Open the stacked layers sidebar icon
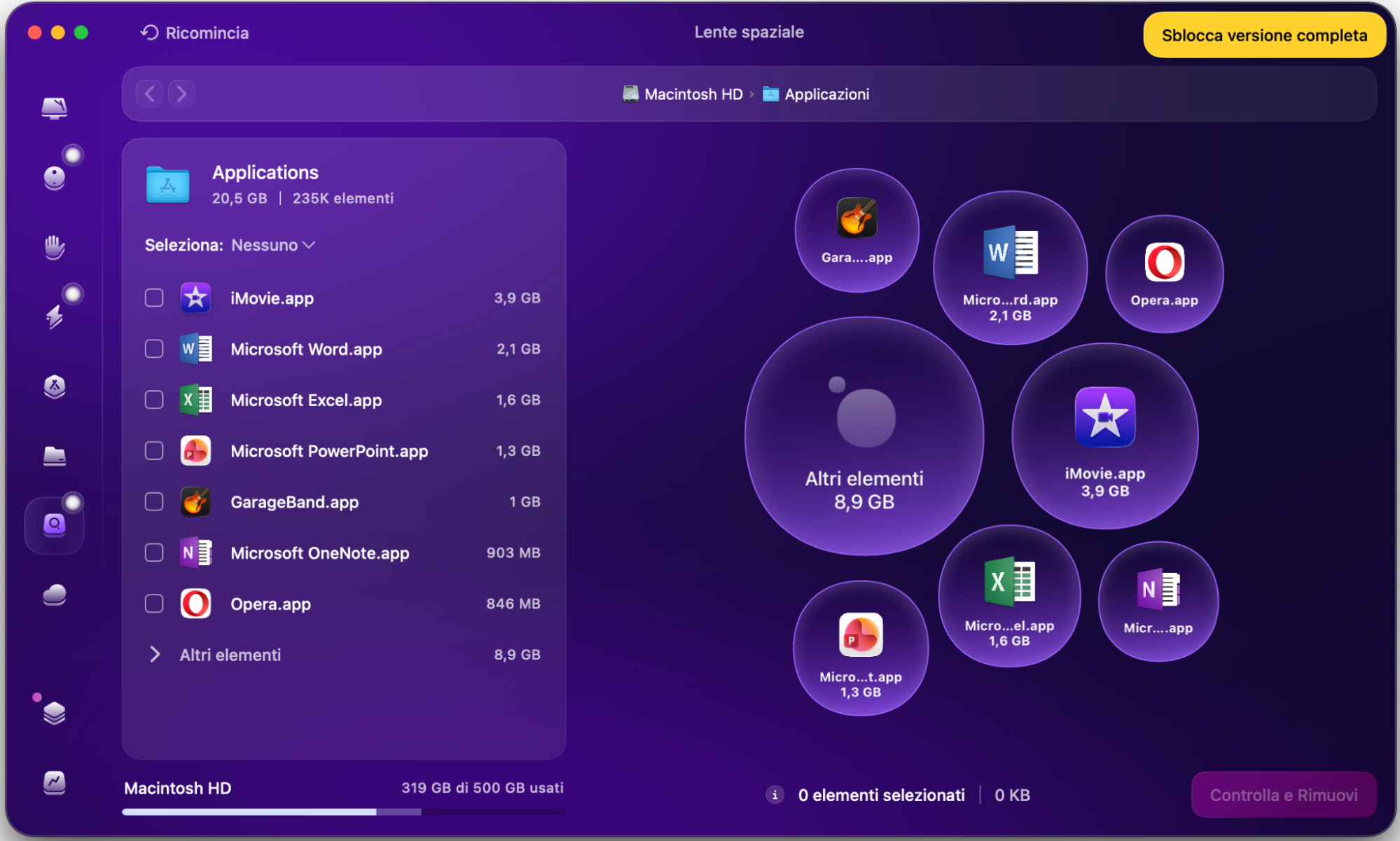Image resolution: width=1400 pixels, height=841 pixels. (x=55, y=713)
